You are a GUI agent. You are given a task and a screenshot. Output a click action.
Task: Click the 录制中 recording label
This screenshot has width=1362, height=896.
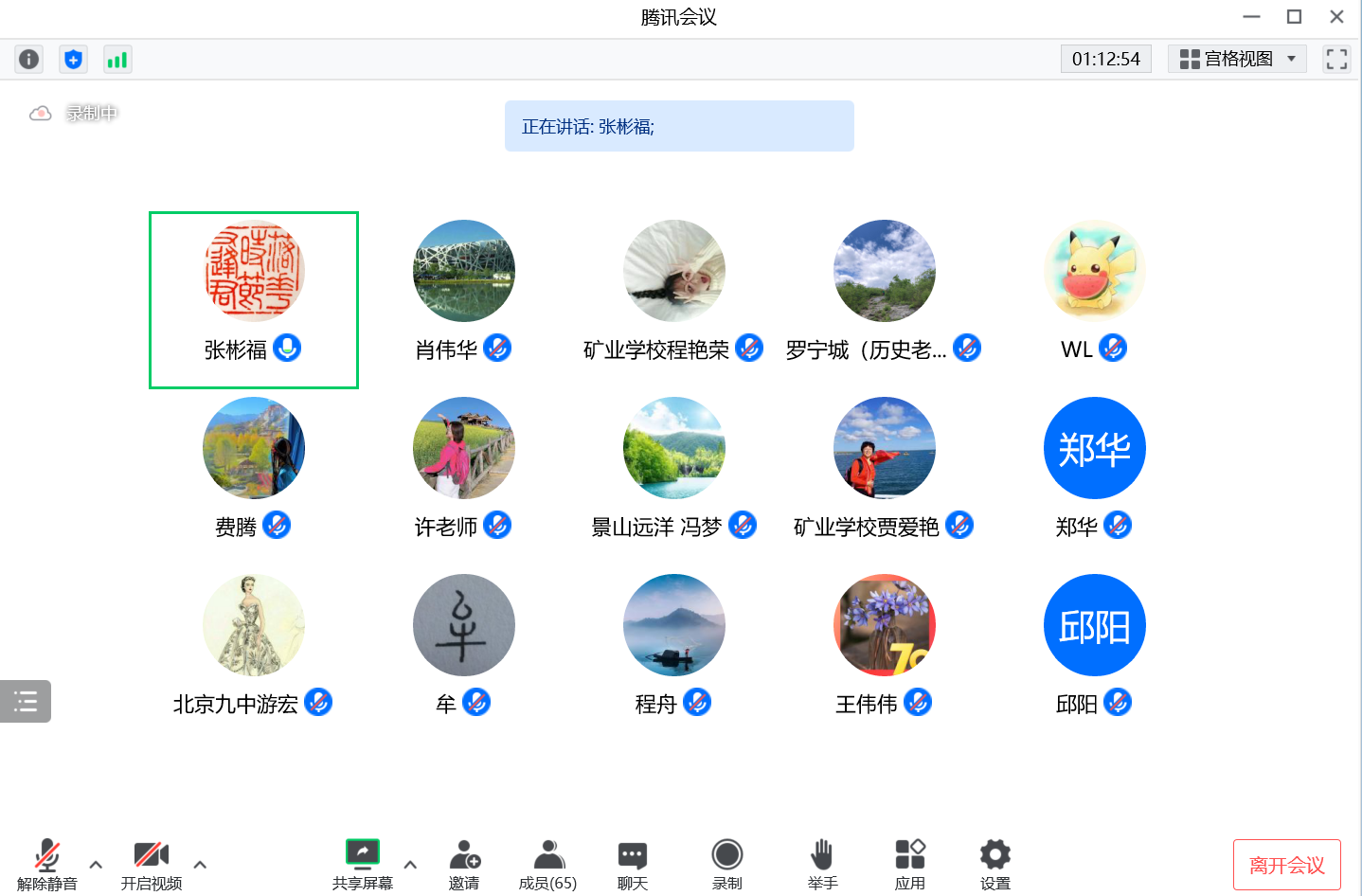point(92,114)
